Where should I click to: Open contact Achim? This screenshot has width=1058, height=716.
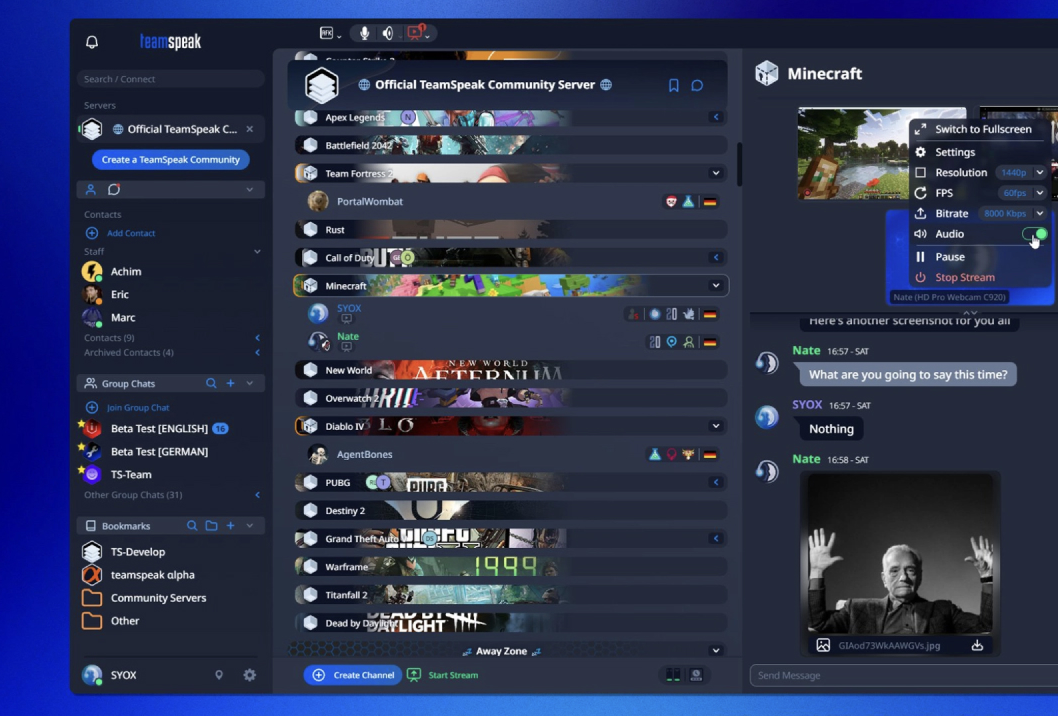tap(126, 271)
